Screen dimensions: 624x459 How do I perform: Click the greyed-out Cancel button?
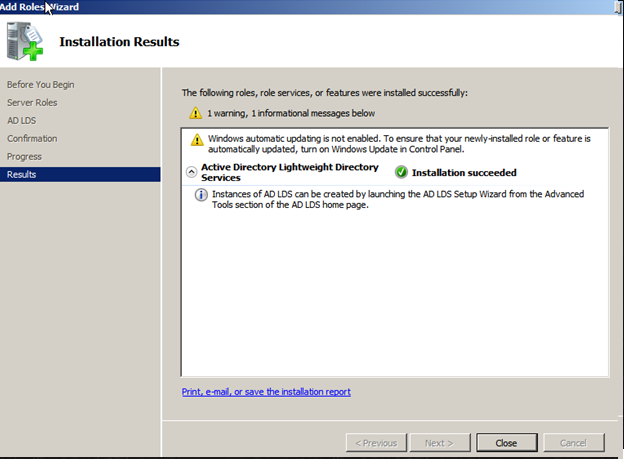pyautogui.click(x=573, y=443)
